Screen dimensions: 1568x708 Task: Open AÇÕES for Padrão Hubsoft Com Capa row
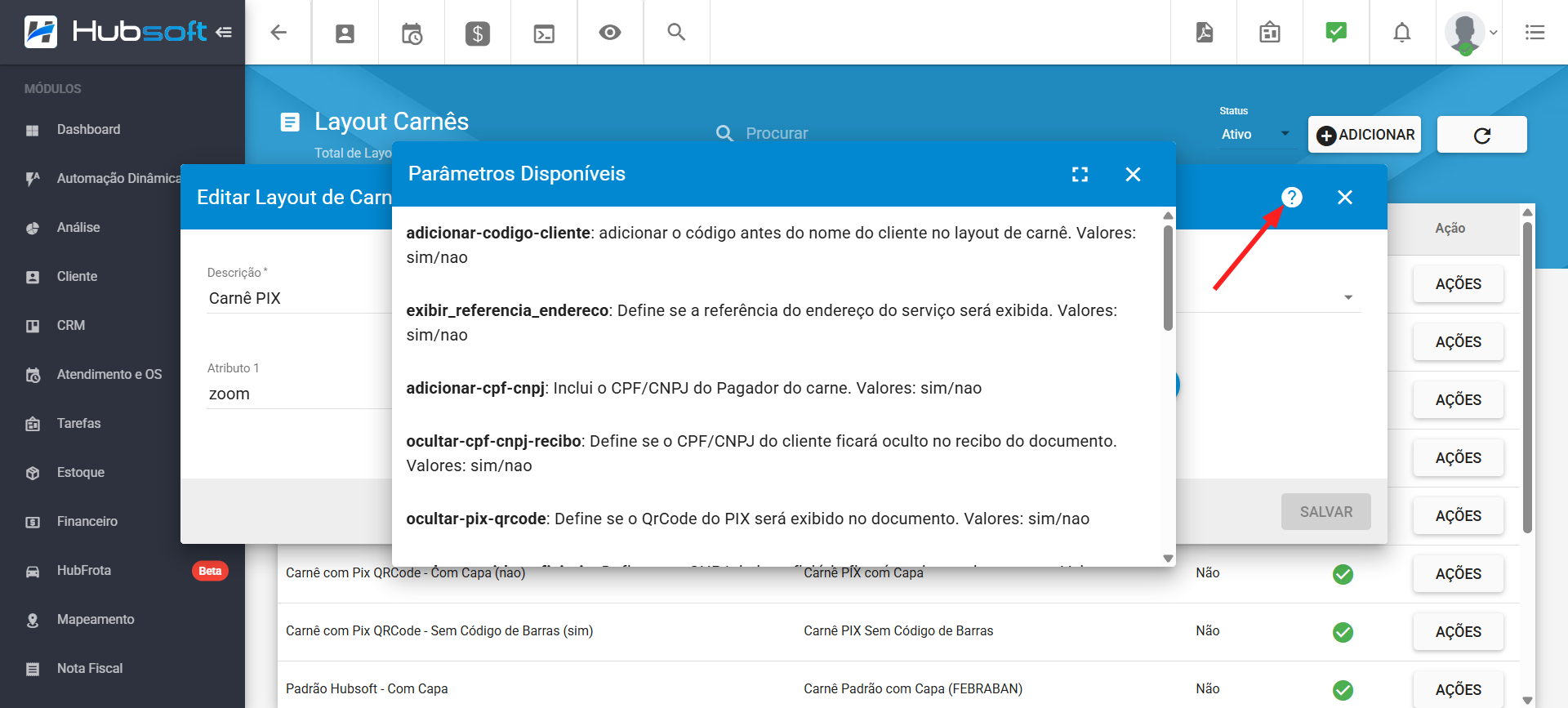1459,690
